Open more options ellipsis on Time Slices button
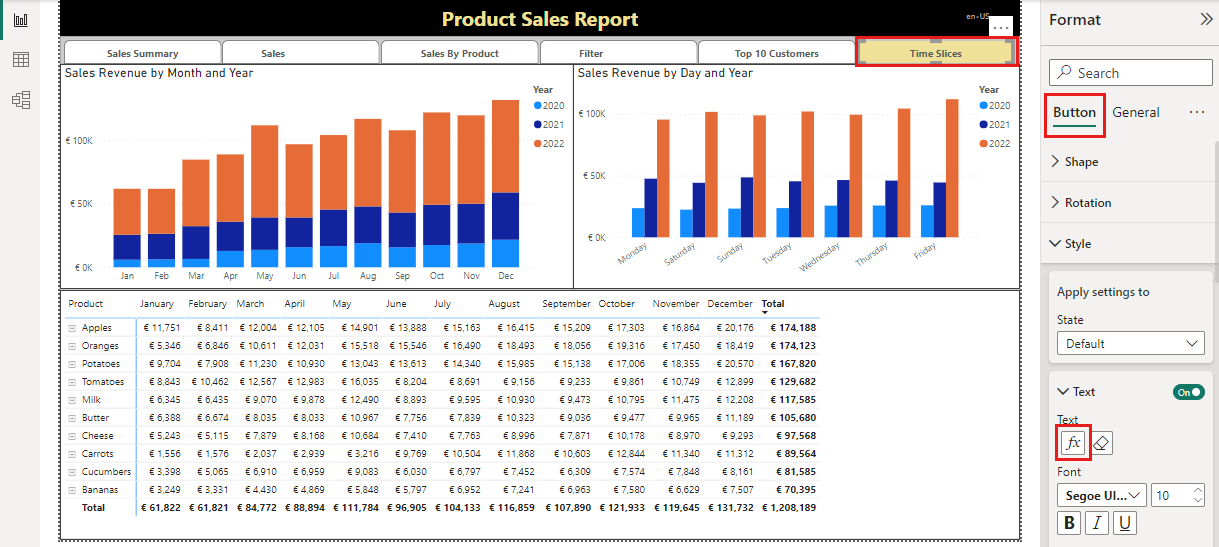This screenshot has height=547, width=1219. [x=1002, y=28]
